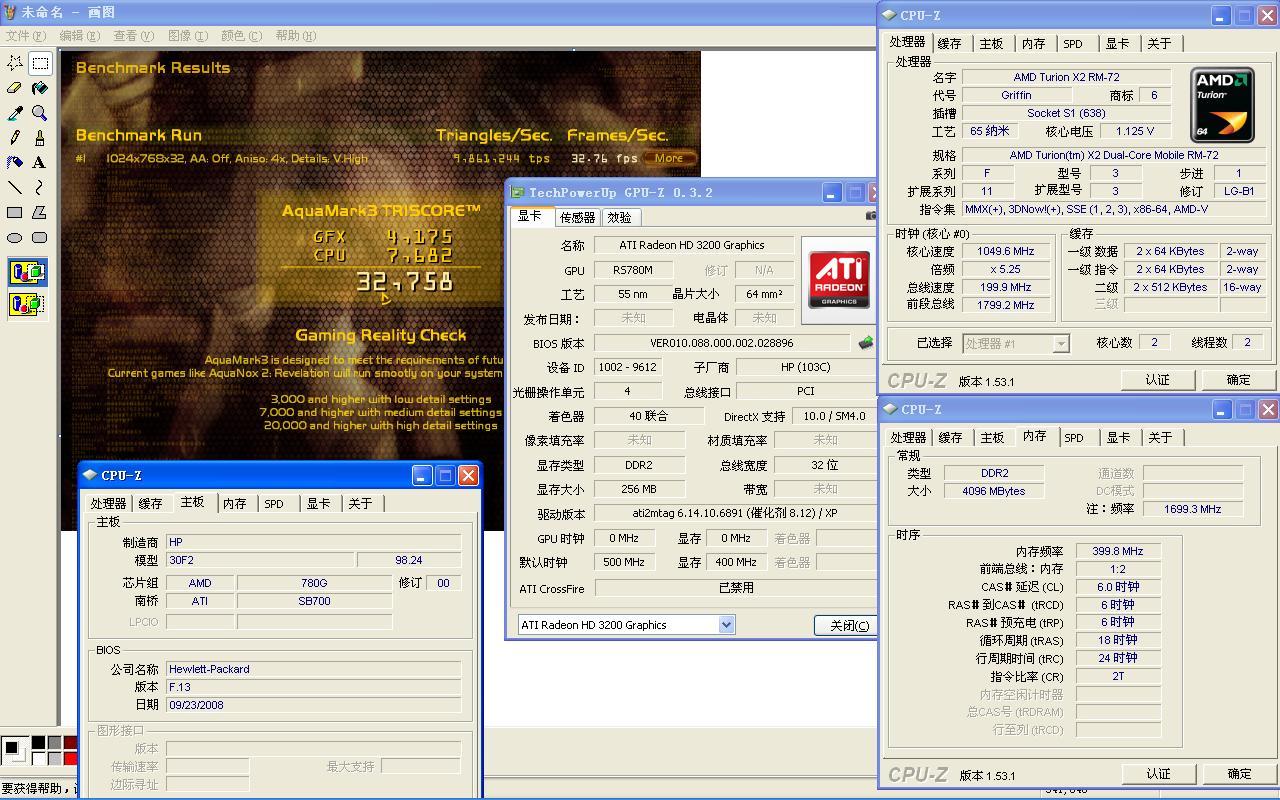Viewport: 1280px width, 800px height.
Task: Select the Text tool marked with letter A
Action: pos(40,162)
